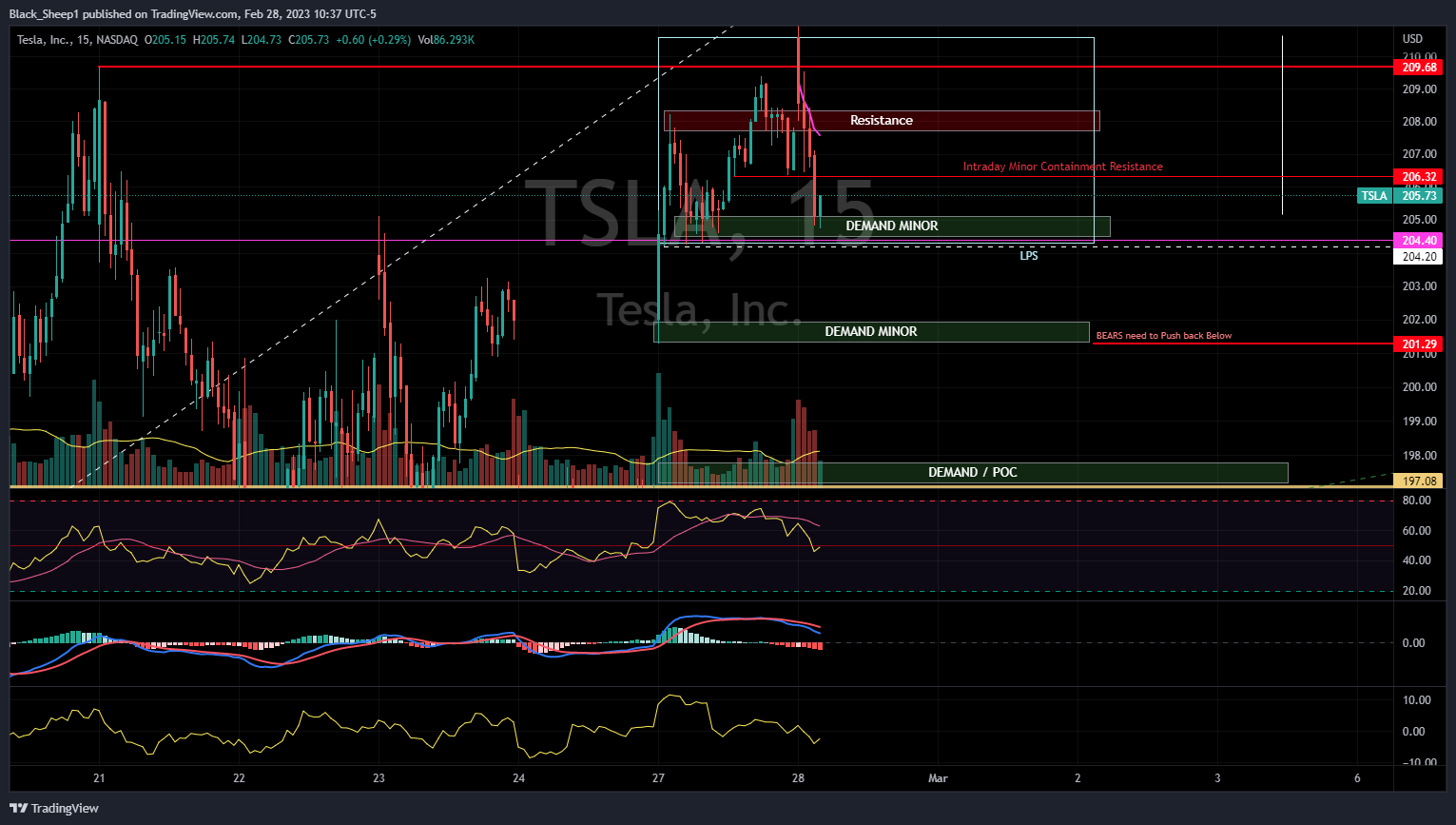This screenshot has width=1456, height=825.
Task: Click the 40.00 level on RSI axis
Action: pos(1416,560)
